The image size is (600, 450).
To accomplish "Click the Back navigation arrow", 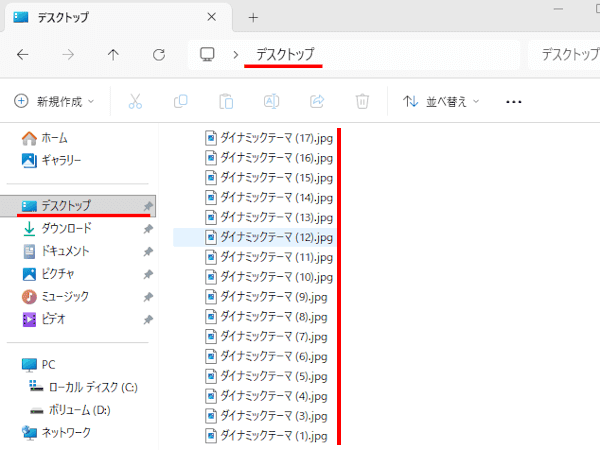I will click(23, 55).
